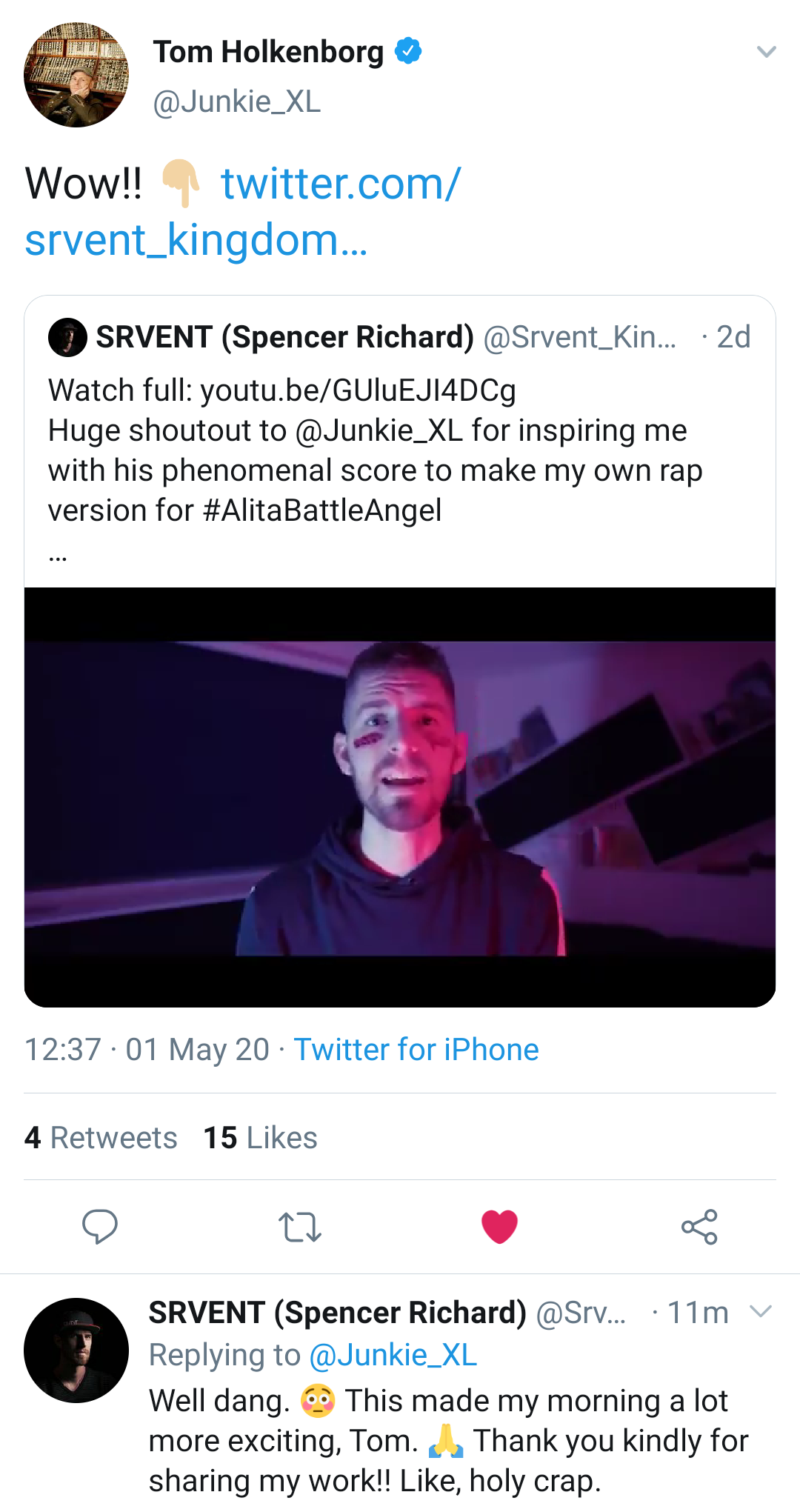Tap the blue verified badge
800x1512 pixels.
pos(408,51)
